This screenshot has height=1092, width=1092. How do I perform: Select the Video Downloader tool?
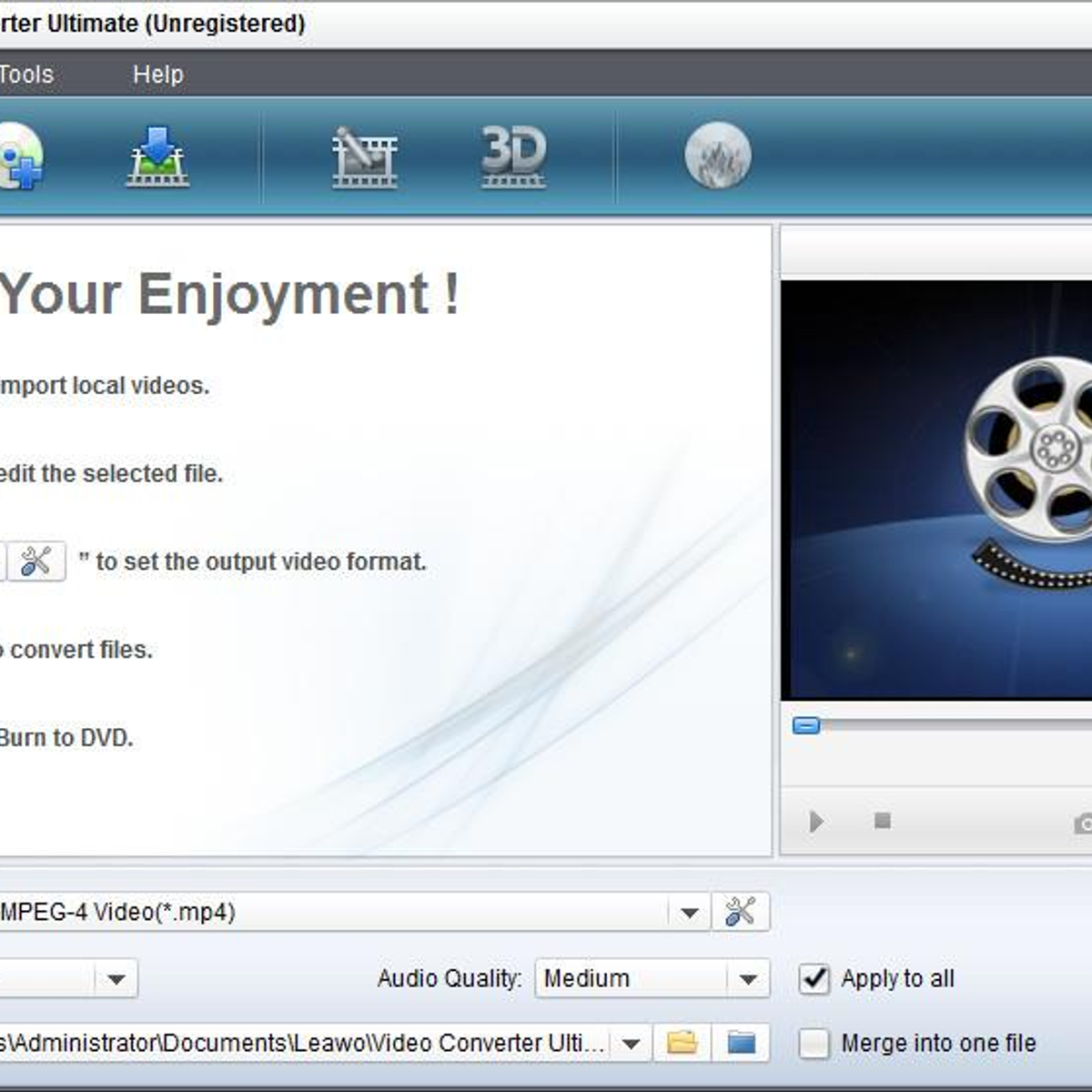click(x=157, y=157)
